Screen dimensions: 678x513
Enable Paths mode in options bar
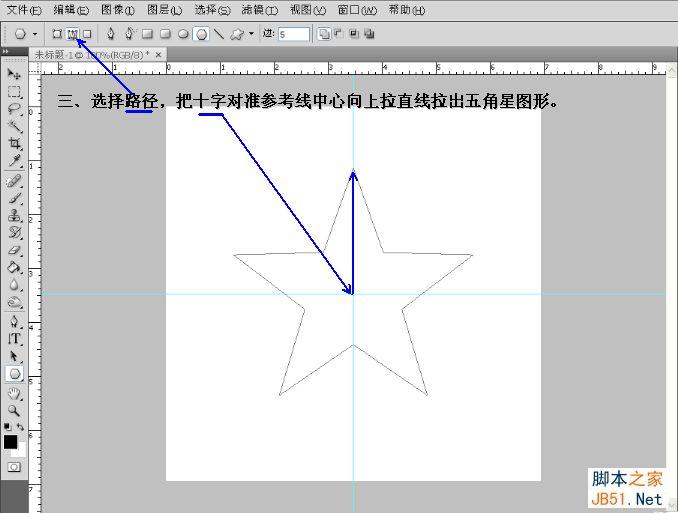[72, 34]
